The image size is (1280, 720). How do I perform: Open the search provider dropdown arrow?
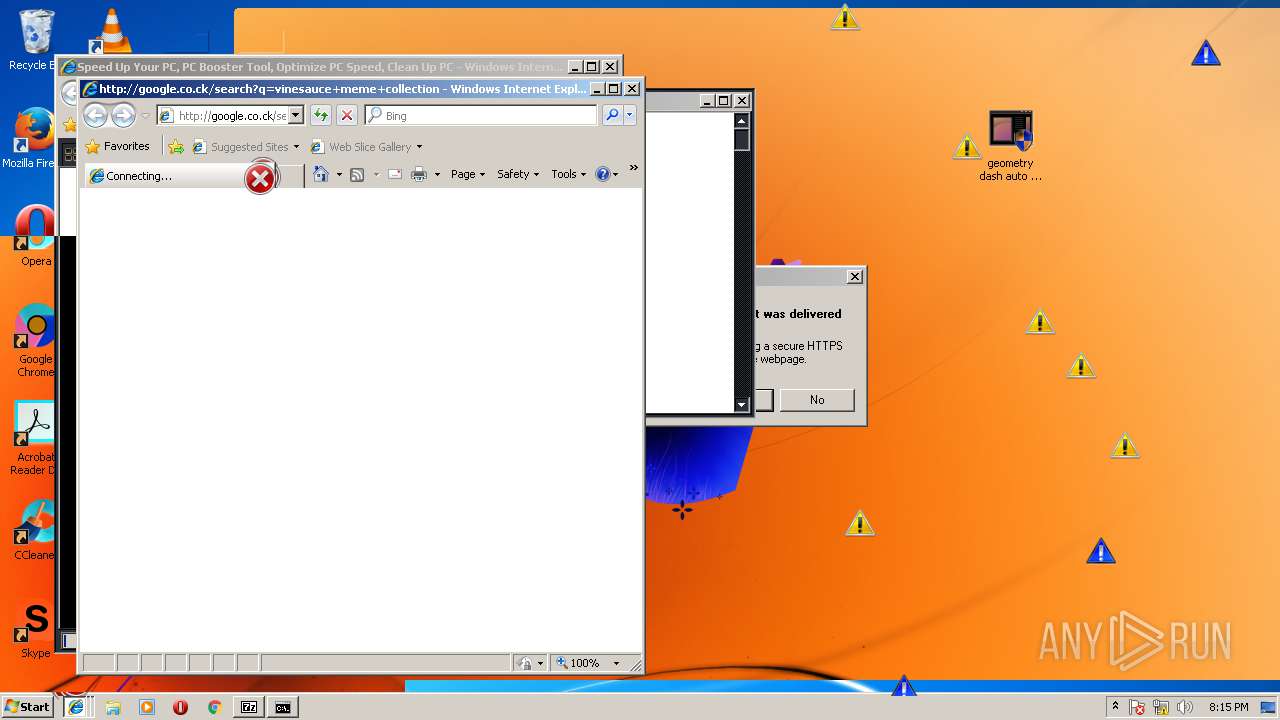pos(629,116)
